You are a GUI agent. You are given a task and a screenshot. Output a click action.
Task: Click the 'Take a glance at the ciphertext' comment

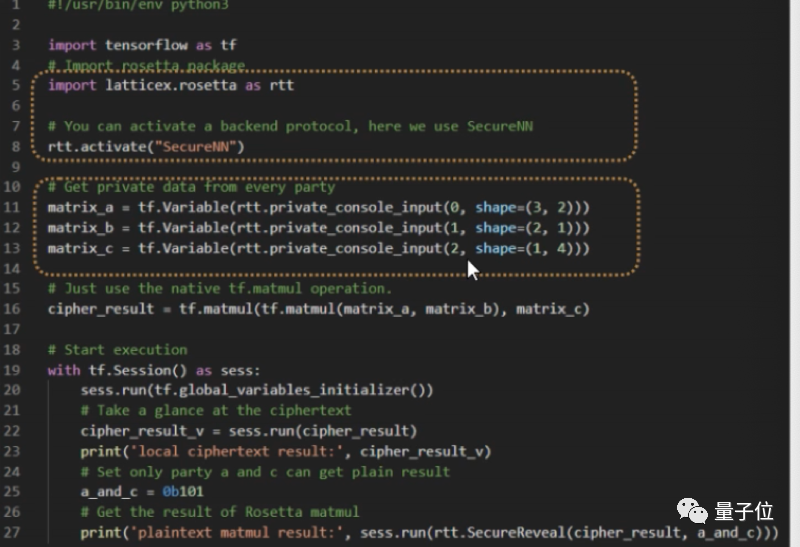coord(216,410)
